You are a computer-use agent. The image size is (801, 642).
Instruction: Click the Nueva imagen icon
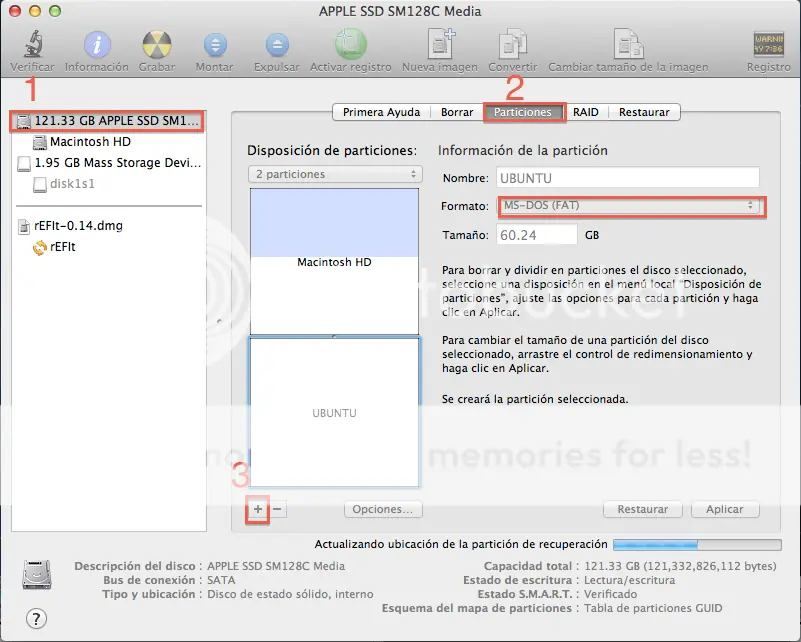tap(440, 43)
